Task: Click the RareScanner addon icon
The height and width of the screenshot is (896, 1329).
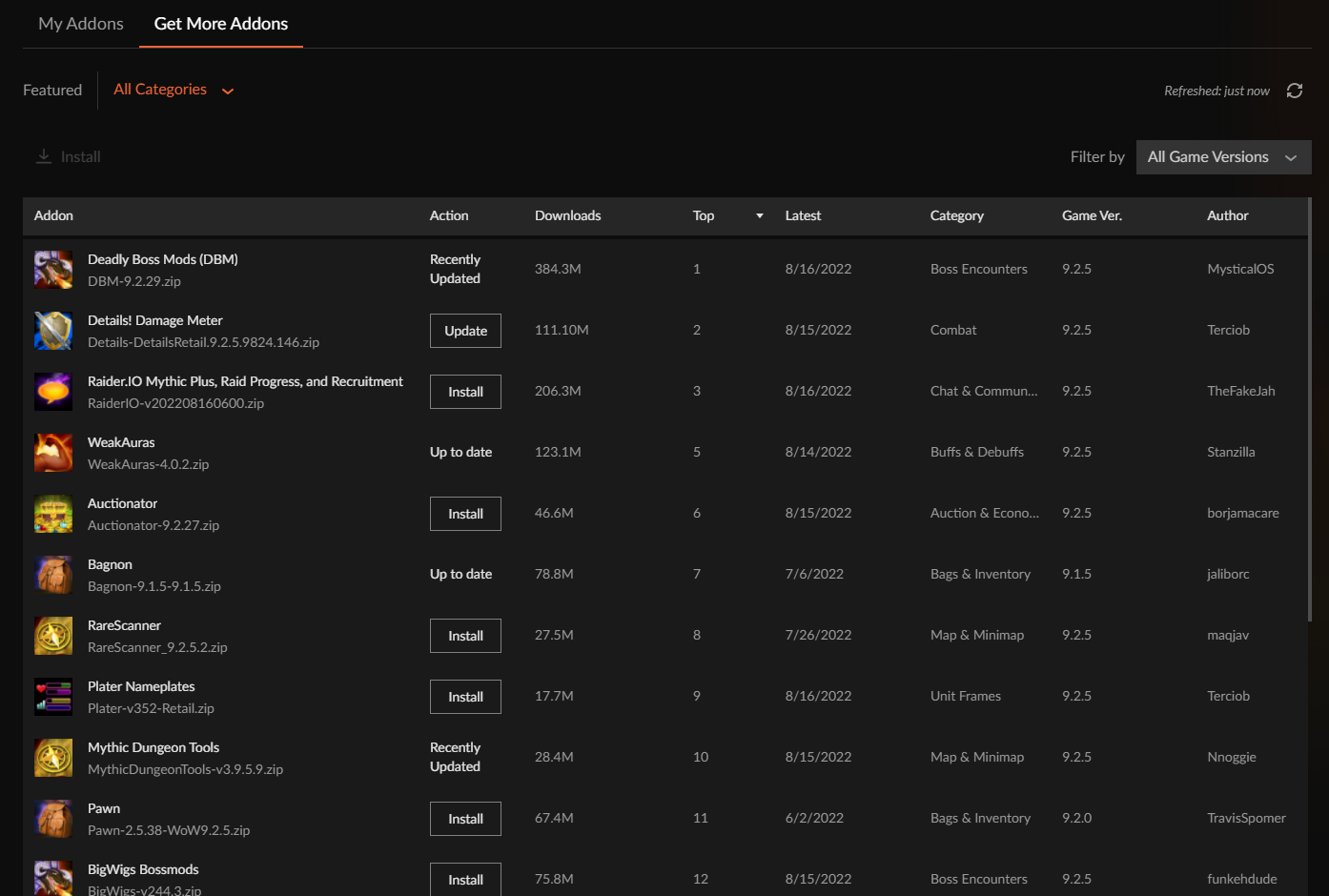Action: click(52, 635)
